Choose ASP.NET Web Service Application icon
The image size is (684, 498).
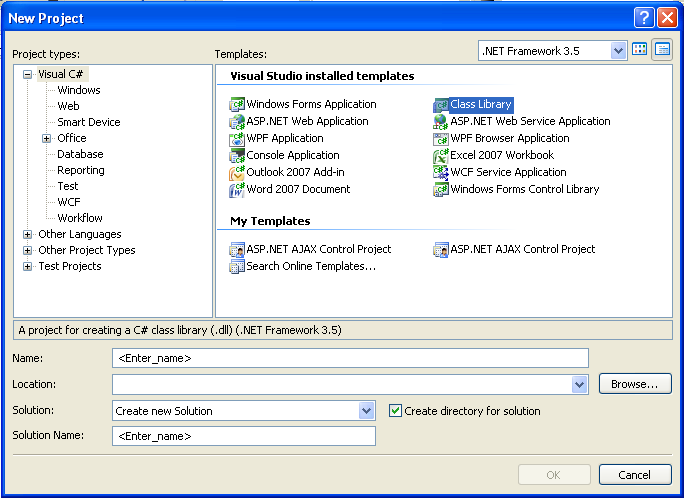coord(441,122)
